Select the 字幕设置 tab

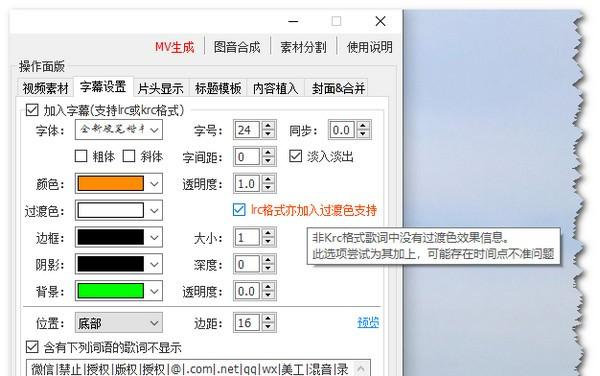103,87
